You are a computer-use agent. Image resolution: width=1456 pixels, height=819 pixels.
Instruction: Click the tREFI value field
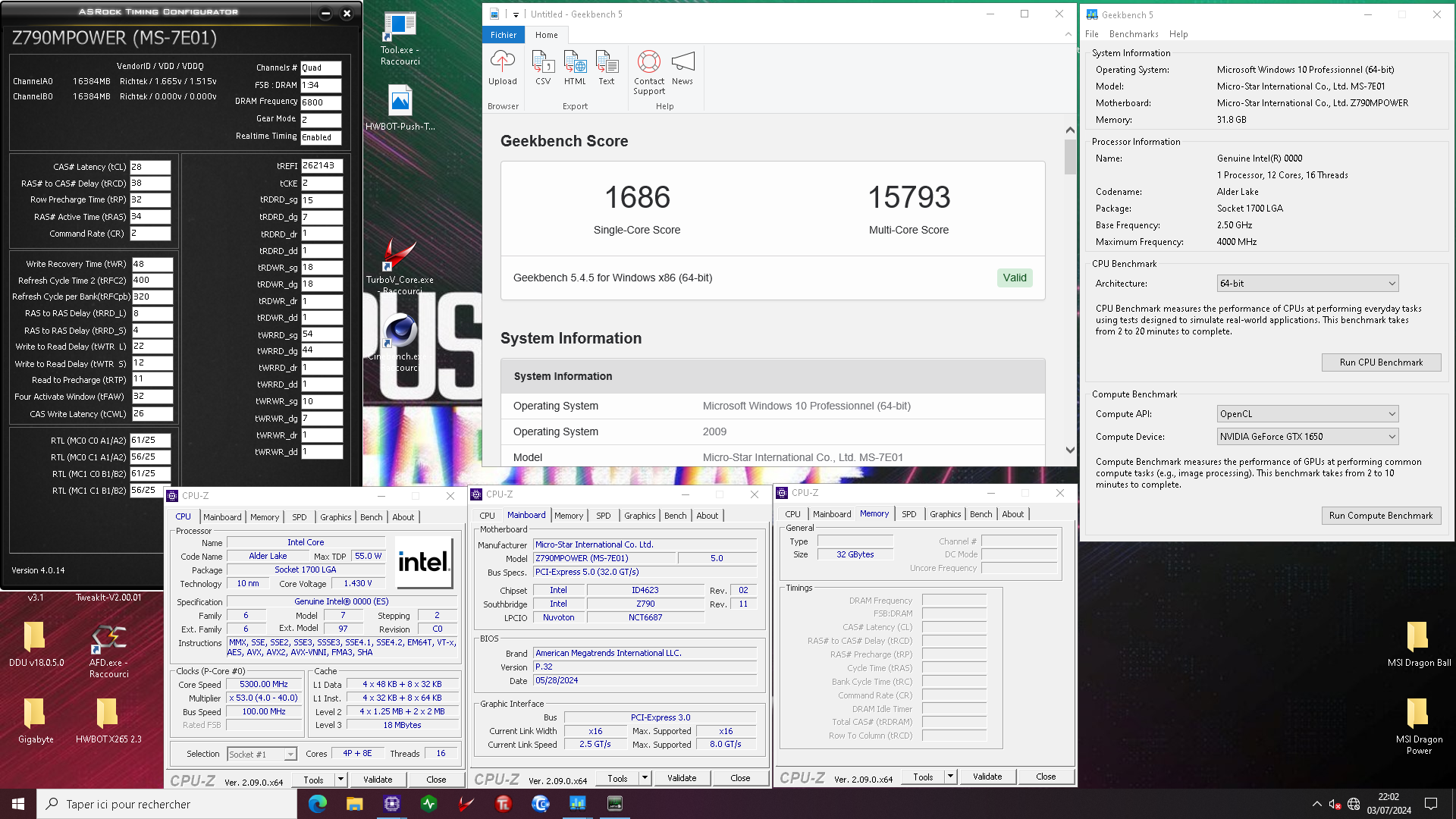click(x=322, y=165)
